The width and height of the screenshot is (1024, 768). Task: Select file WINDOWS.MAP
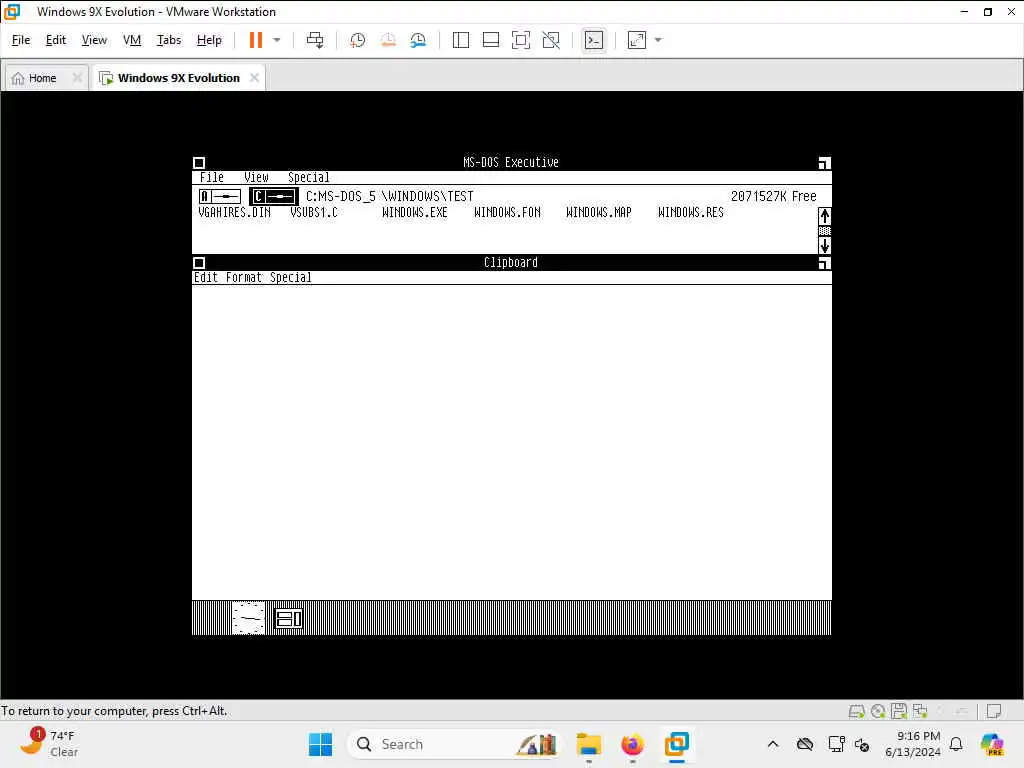(x=599, y=212)
